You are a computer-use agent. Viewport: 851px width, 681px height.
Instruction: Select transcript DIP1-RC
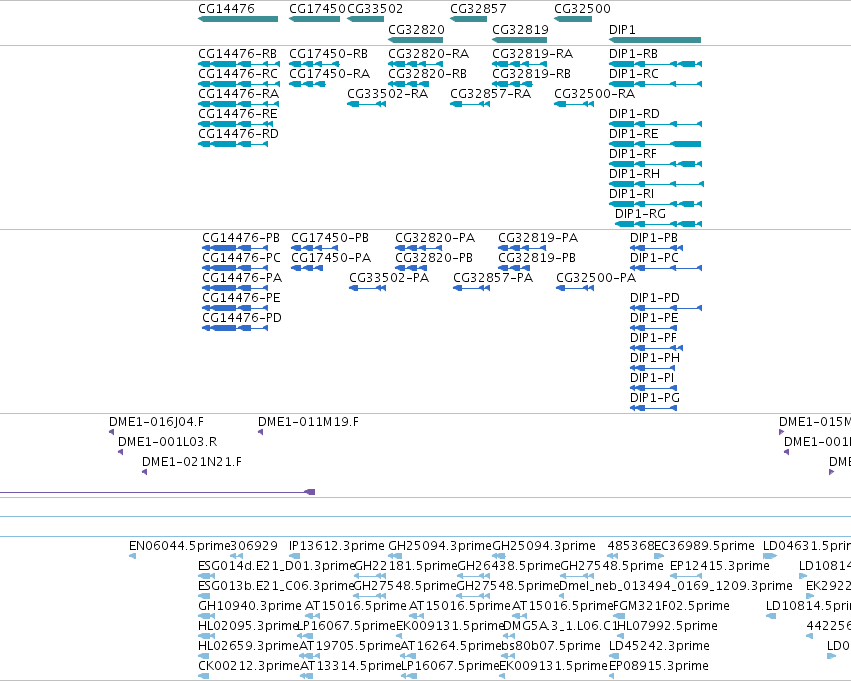tap(655, 84)
